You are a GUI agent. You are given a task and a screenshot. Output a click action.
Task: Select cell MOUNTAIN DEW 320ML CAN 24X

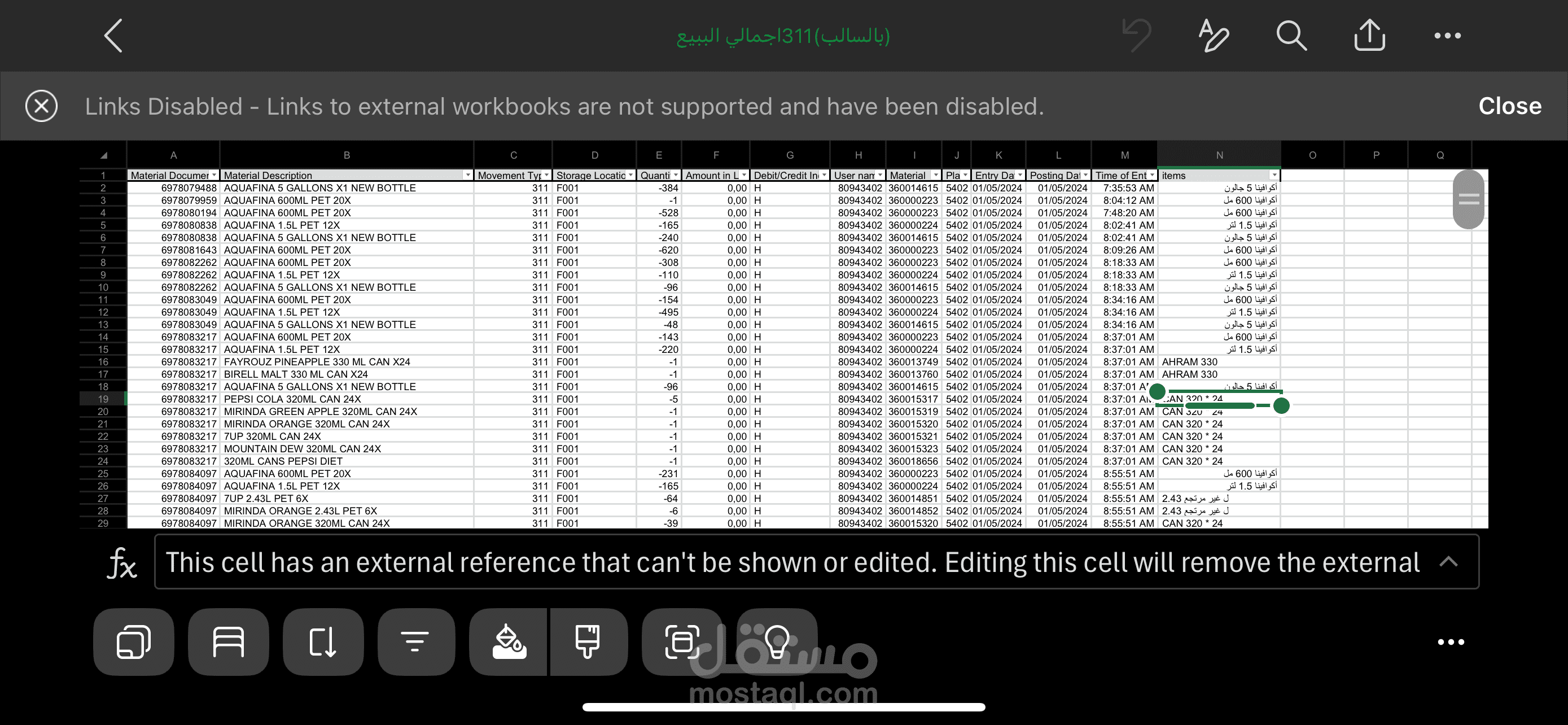coord(347,449)
